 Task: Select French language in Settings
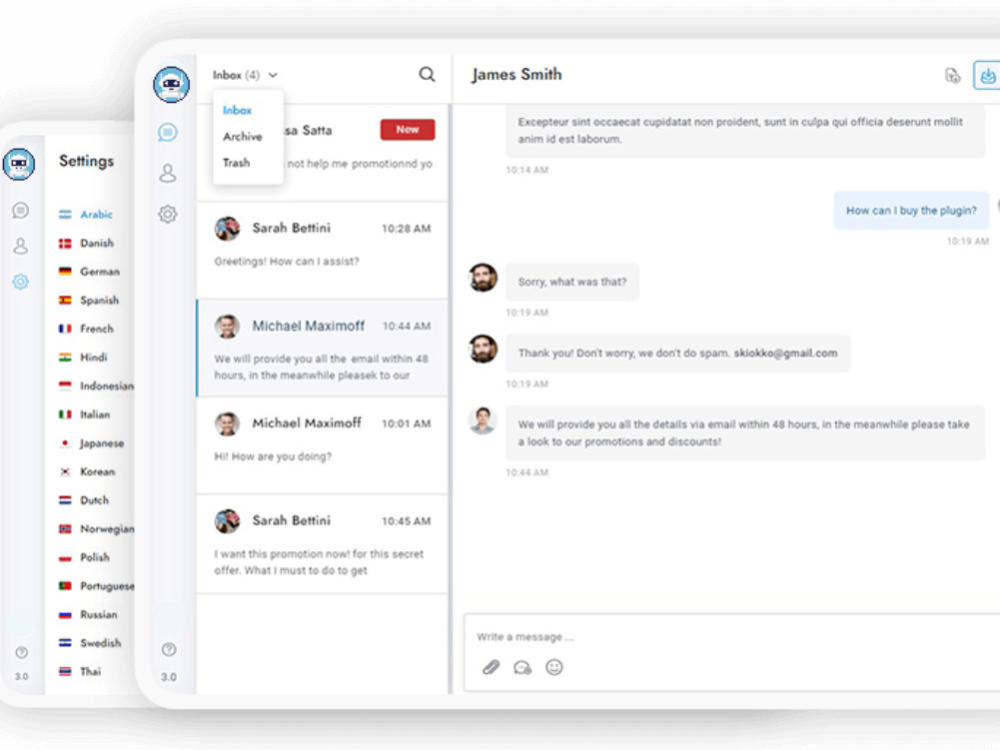click(x=86, y=329)
